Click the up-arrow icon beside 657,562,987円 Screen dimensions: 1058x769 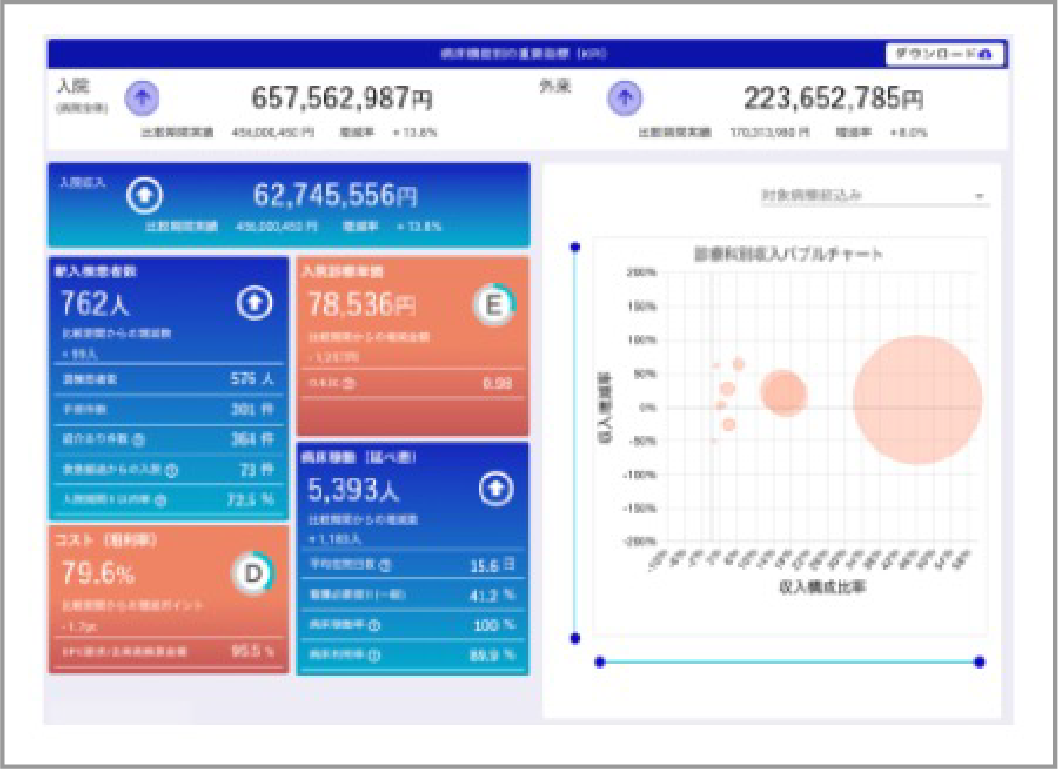pyautogui.click(x=142, y=98)
